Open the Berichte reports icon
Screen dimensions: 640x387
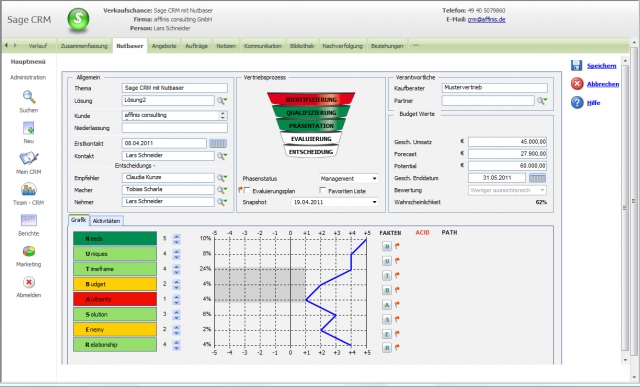click(29, 220)
